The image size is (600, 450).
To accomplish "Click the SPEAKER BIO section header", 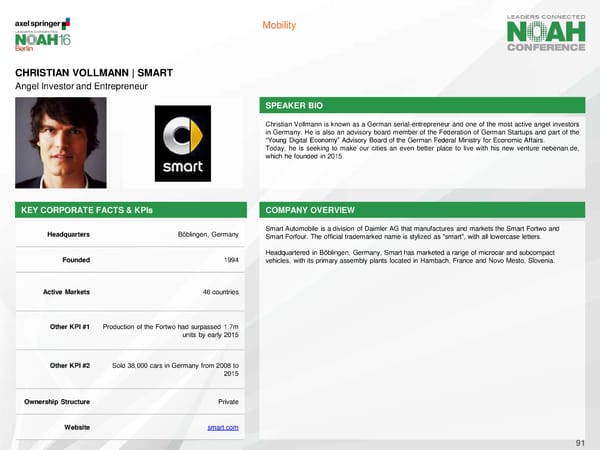I will click(x=293, y=105).
